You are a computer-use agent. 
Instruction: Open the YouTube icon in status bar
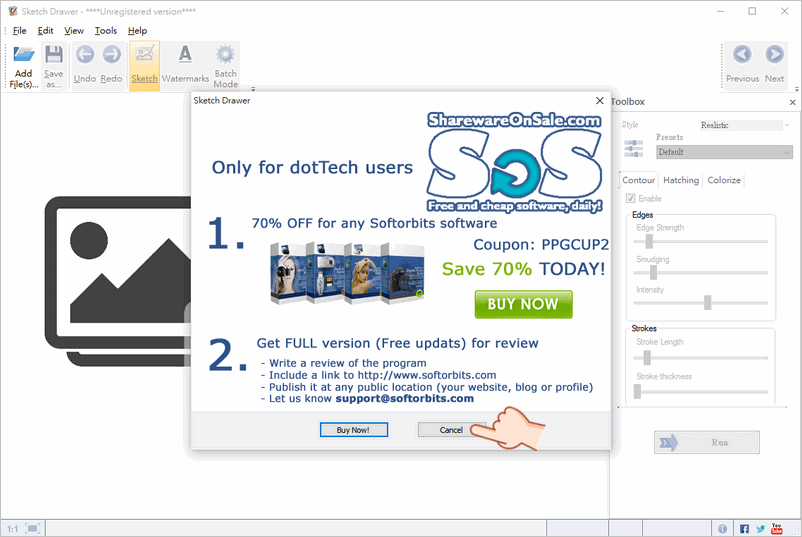point(776,529)
